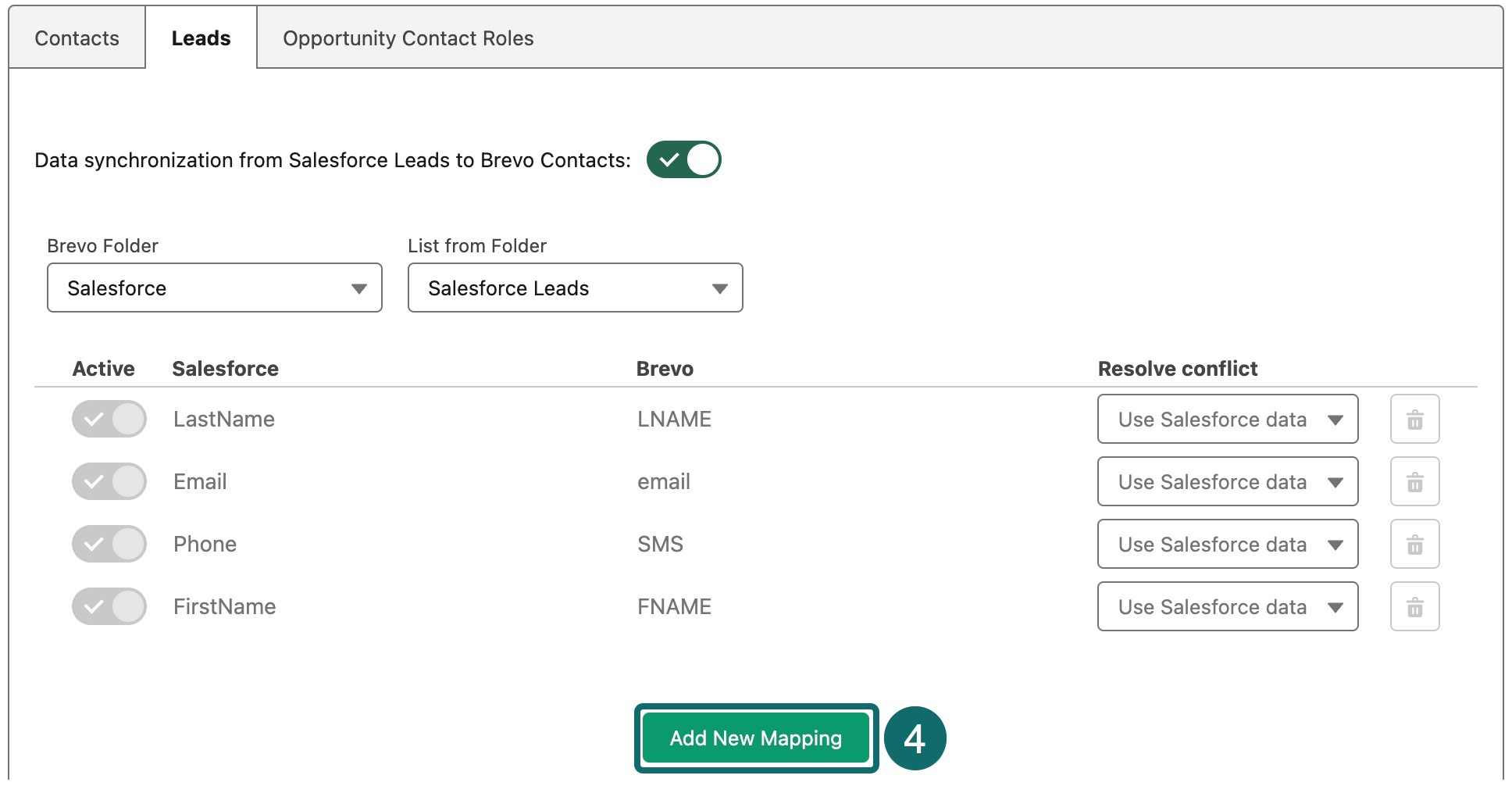
Task: Click the step 4 number badge
Action: tap(915, 738)
